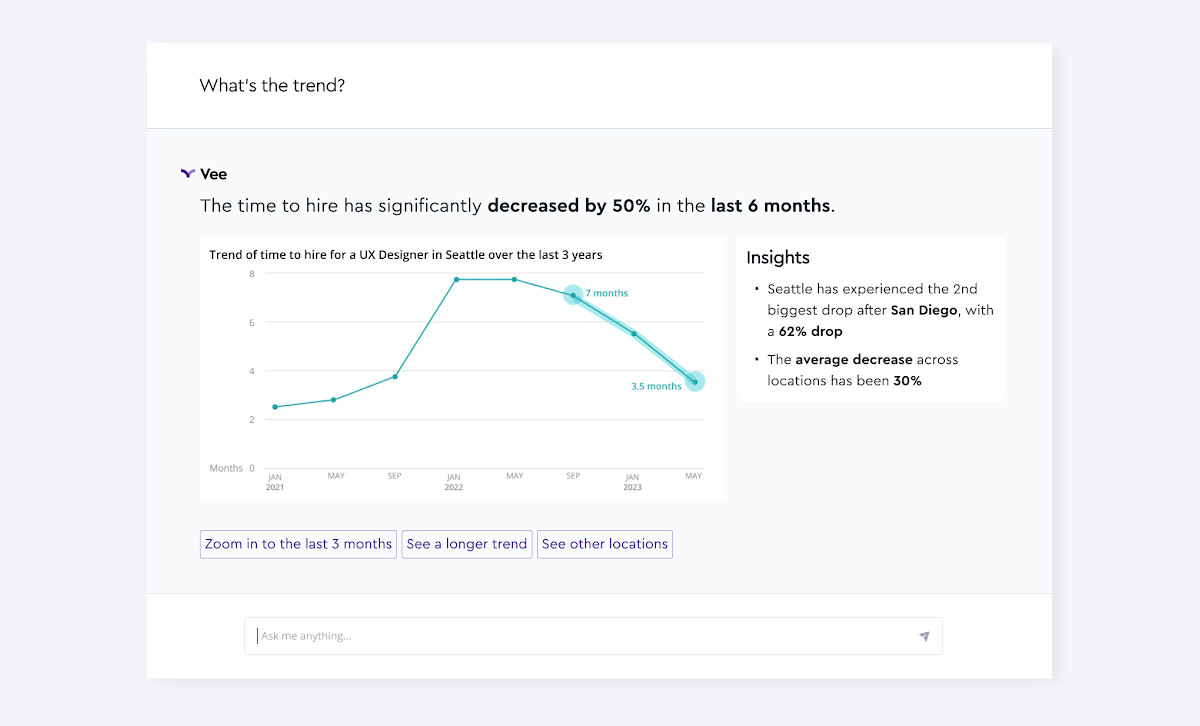Click the May 2022 data point

pyautogui.click(x=515, y=279)
